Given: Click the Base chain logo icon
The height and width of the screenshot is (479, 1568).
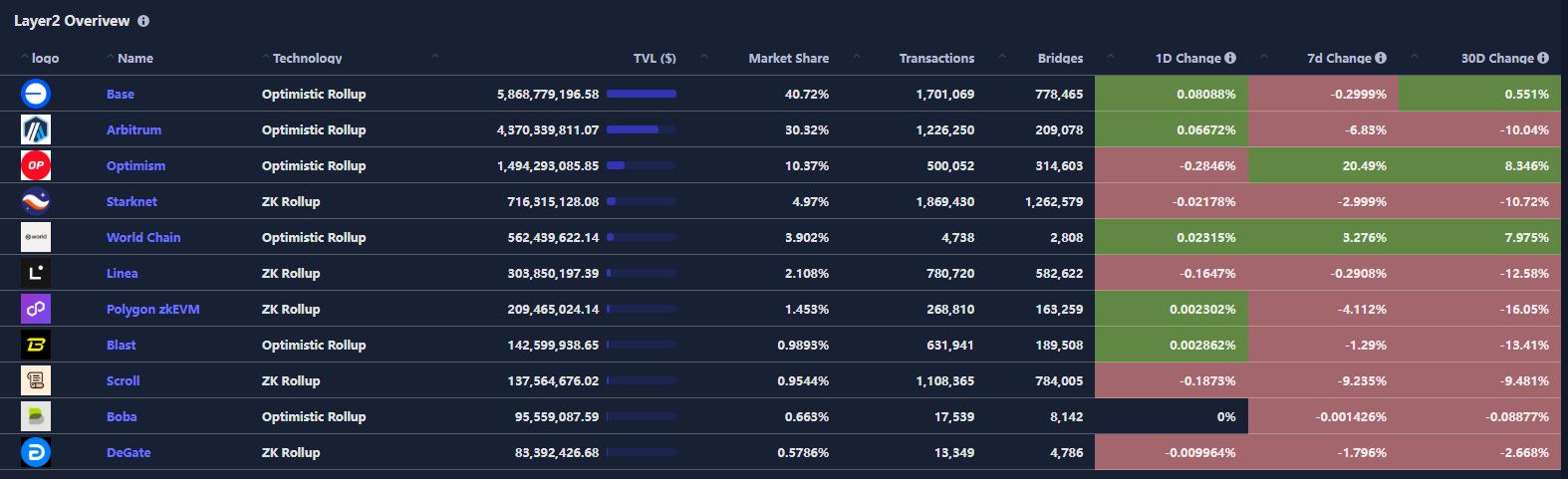Looking at the screenshot, I should click(36, 94).
